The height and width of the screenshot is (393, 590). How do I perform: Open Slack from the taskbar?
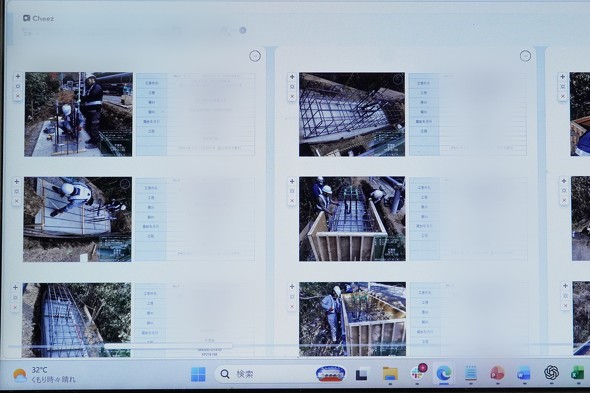(417, 373)
